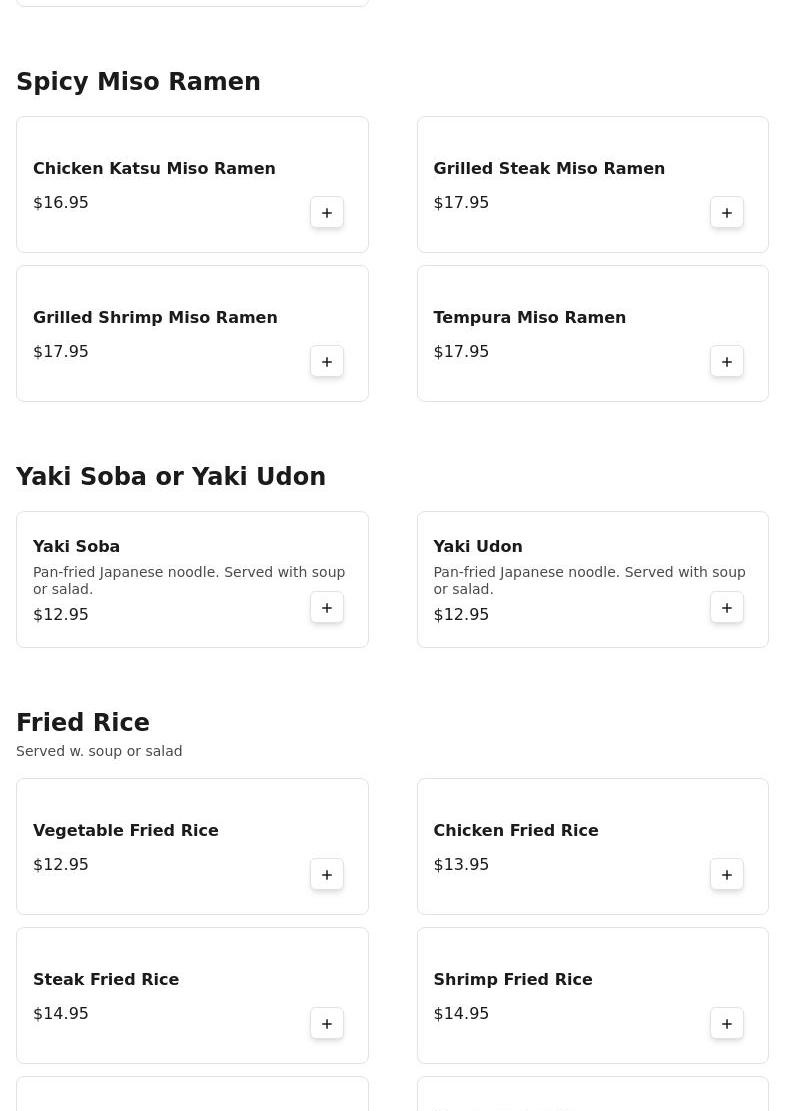Add Grilled Steak Miso Ramen to order
Viewport: 785px width, 1111px height.
(x=727, y=213)
